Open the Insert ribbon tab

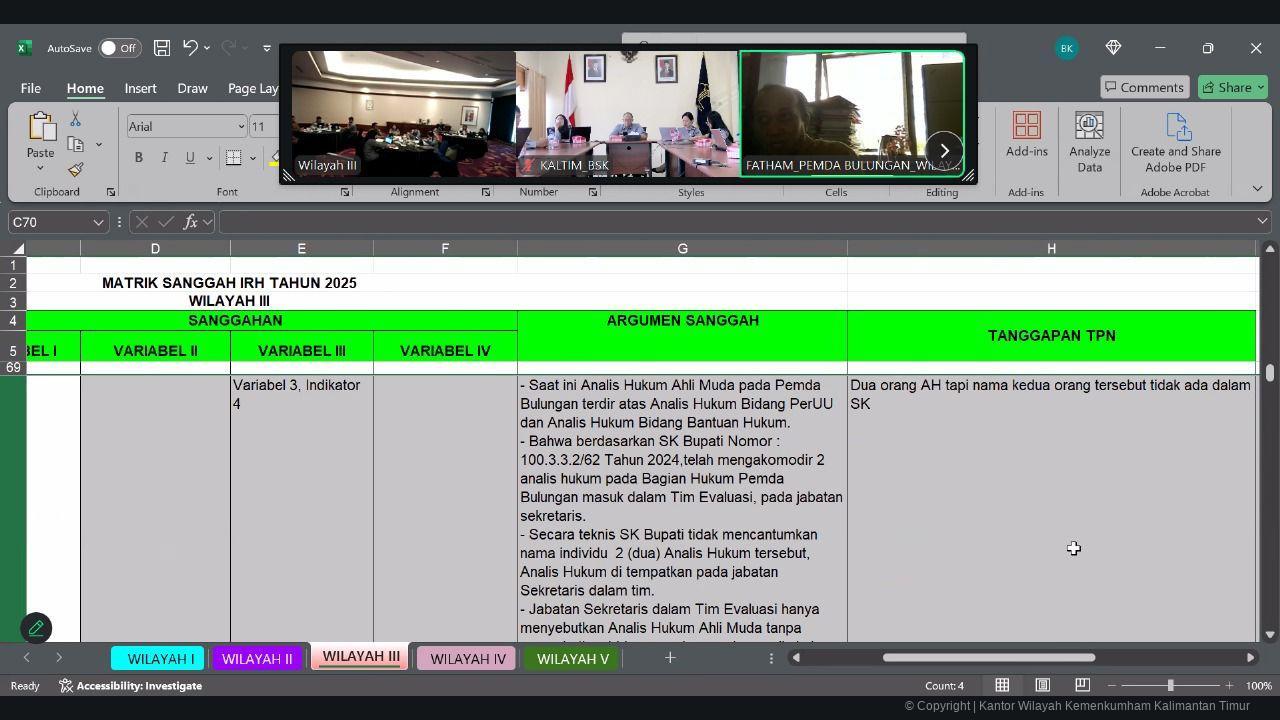(x=140, y=88)
